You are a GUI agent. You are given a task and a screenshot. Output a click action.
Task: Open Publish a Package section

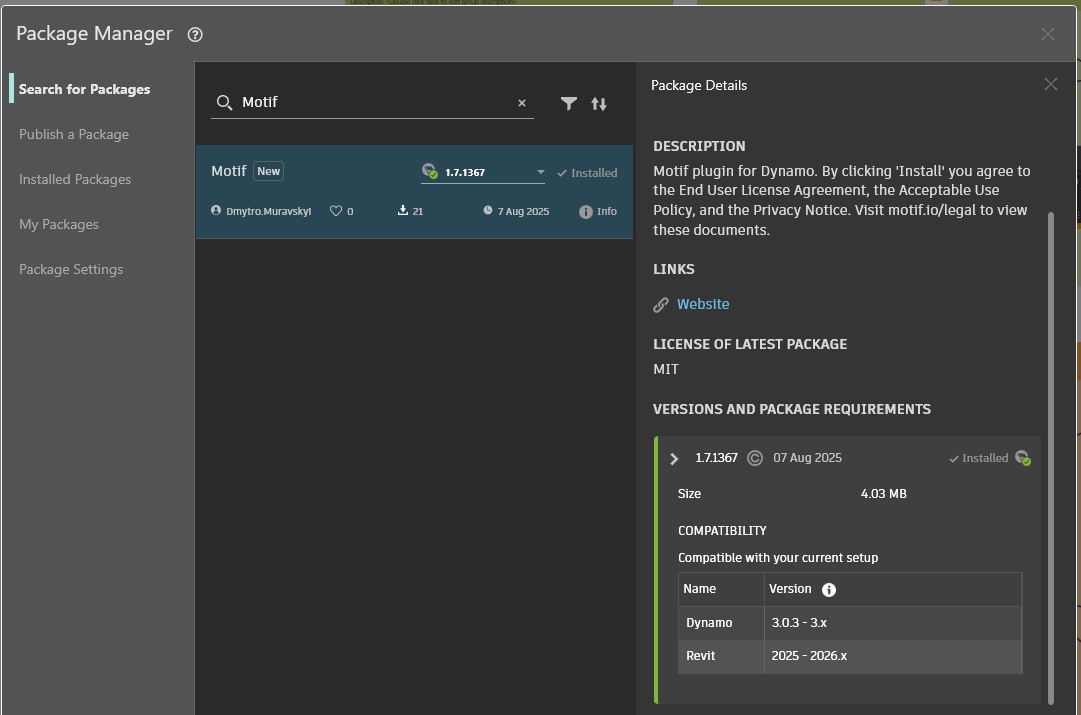pos(74,134)
